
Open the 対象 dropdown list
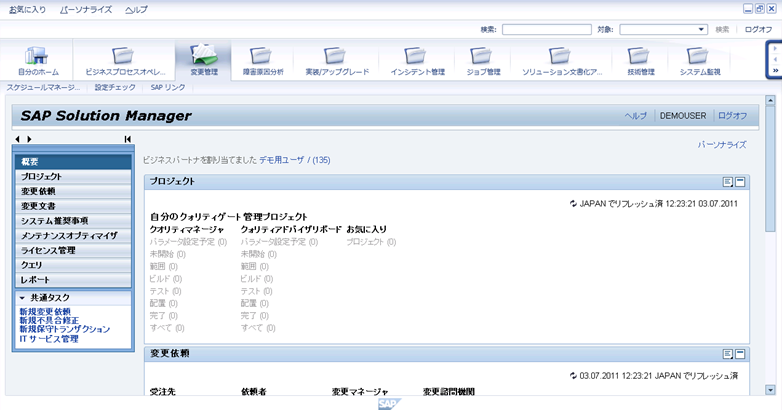point(701,29)
